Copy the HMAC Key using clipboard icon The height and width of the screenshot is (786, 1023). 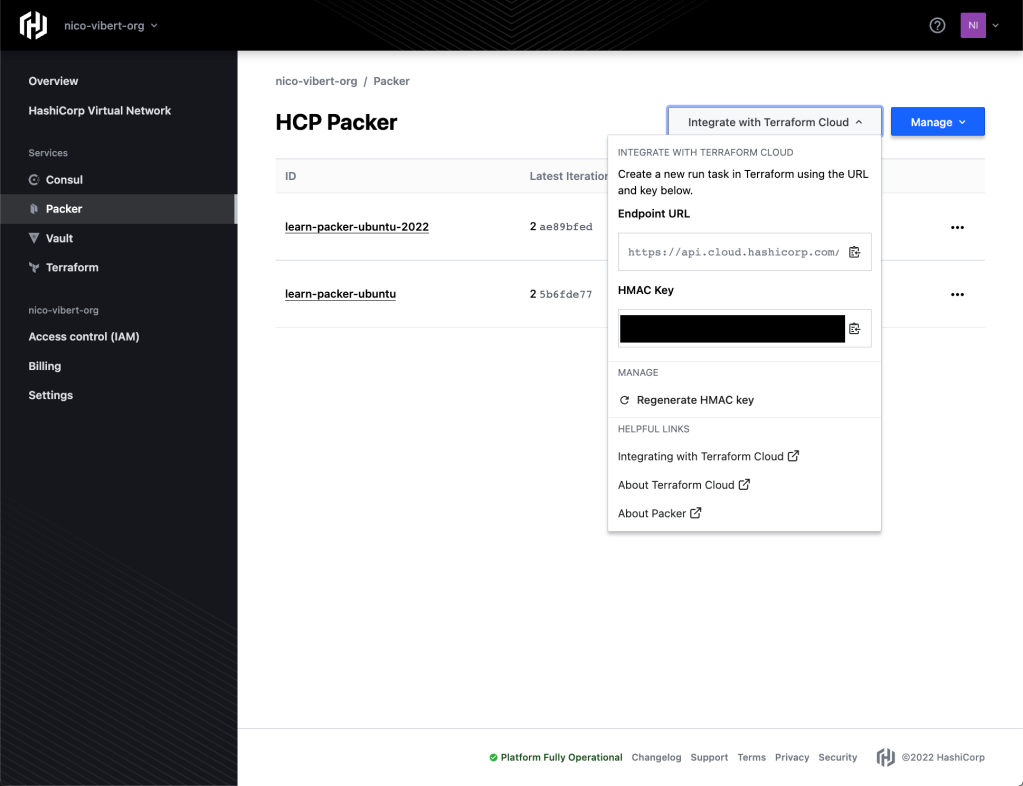(854, 328)
